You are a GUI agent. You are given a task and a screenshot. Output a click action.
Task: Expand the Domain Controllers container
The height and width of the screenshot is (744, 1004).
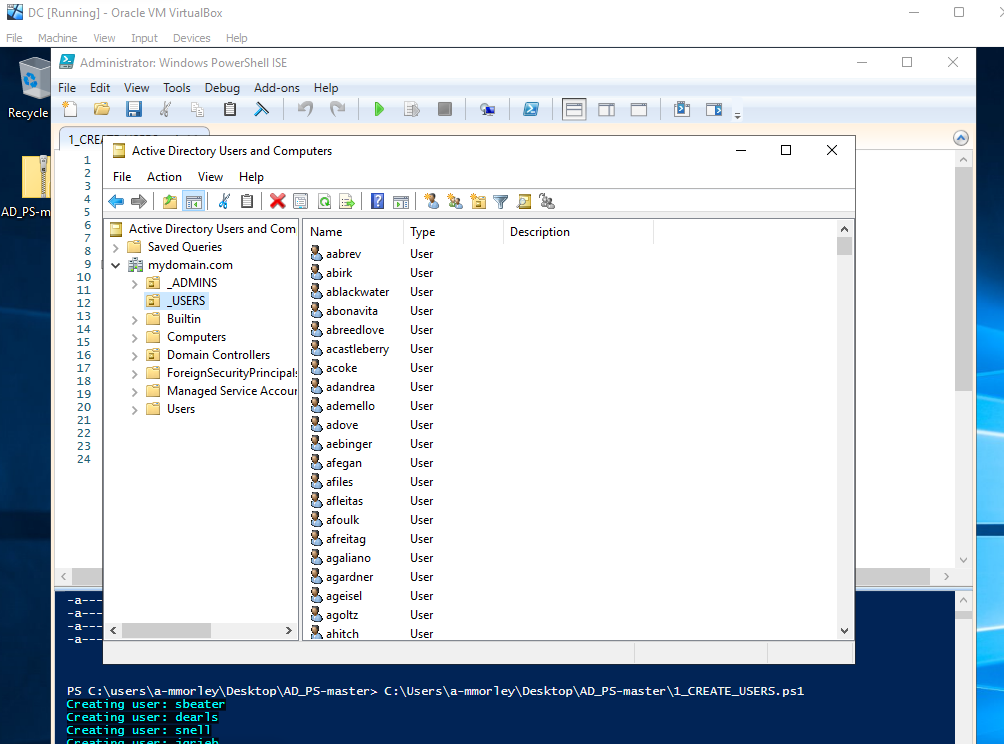pyautogui.click(x=134, y=354)
